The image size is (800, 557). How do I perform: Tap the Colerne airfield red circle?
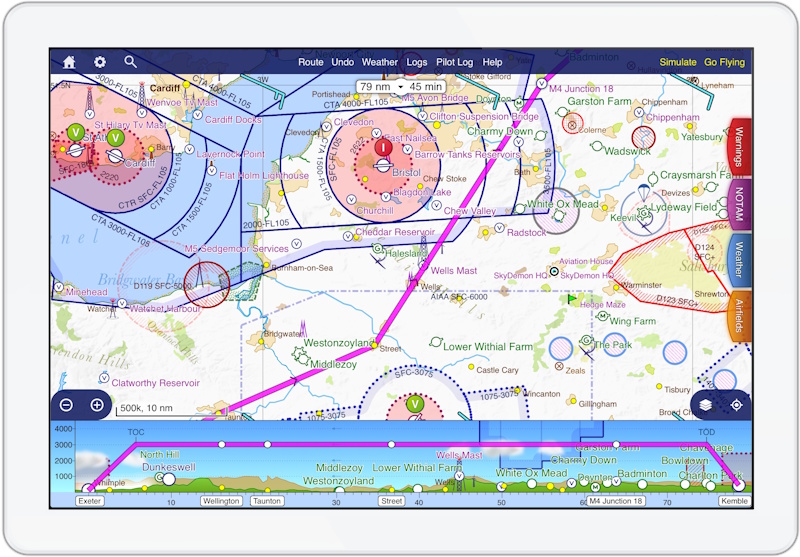[x=572, y=124]
